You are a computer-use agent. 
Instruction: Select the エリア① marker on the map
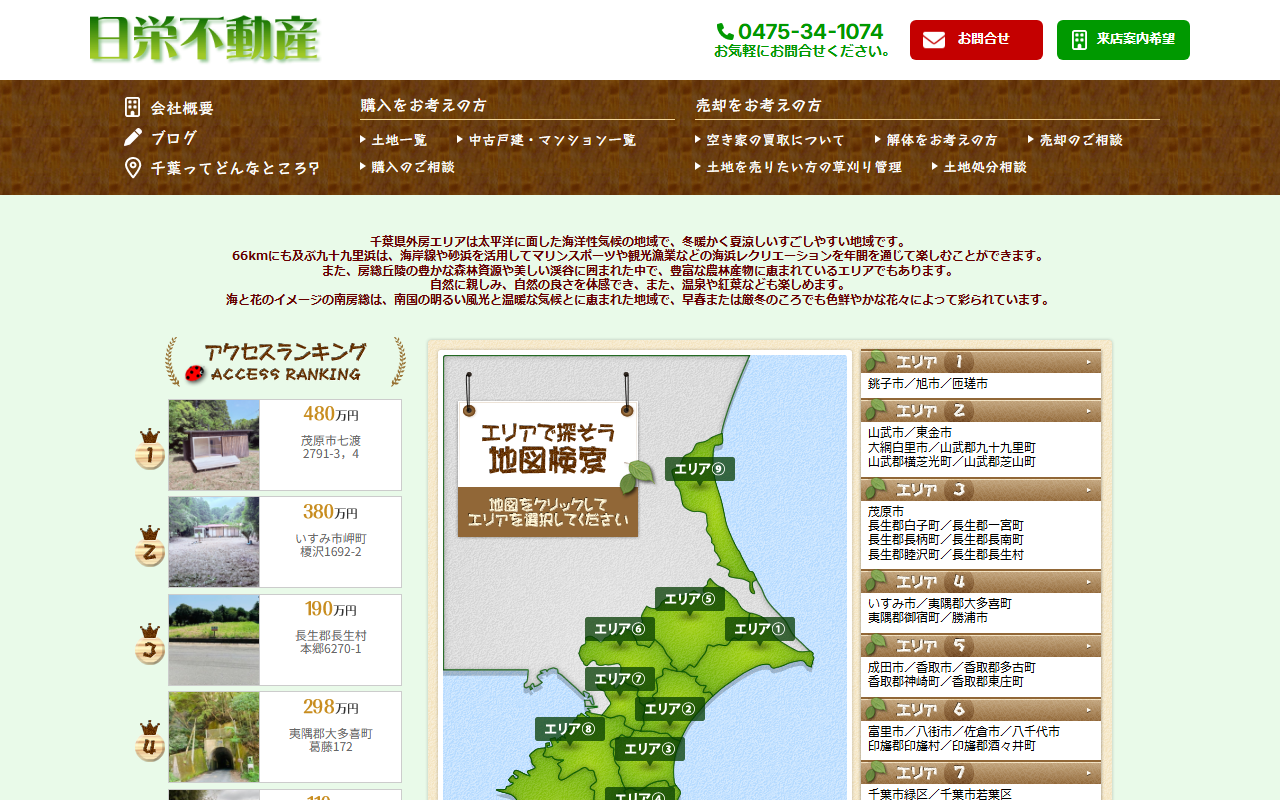point(760,629)
